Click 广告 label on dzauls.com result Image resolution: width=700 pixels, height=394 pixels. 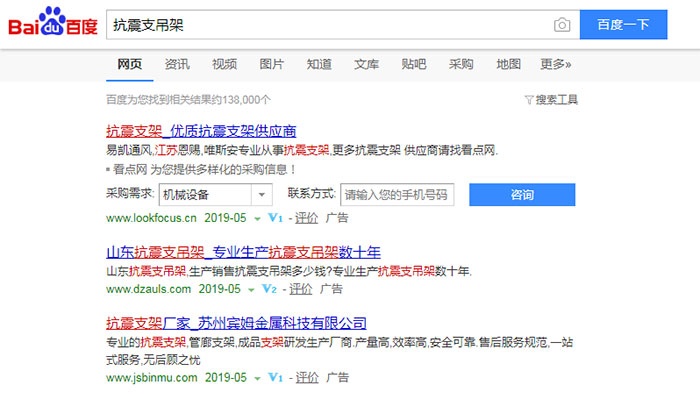[331, 289]
